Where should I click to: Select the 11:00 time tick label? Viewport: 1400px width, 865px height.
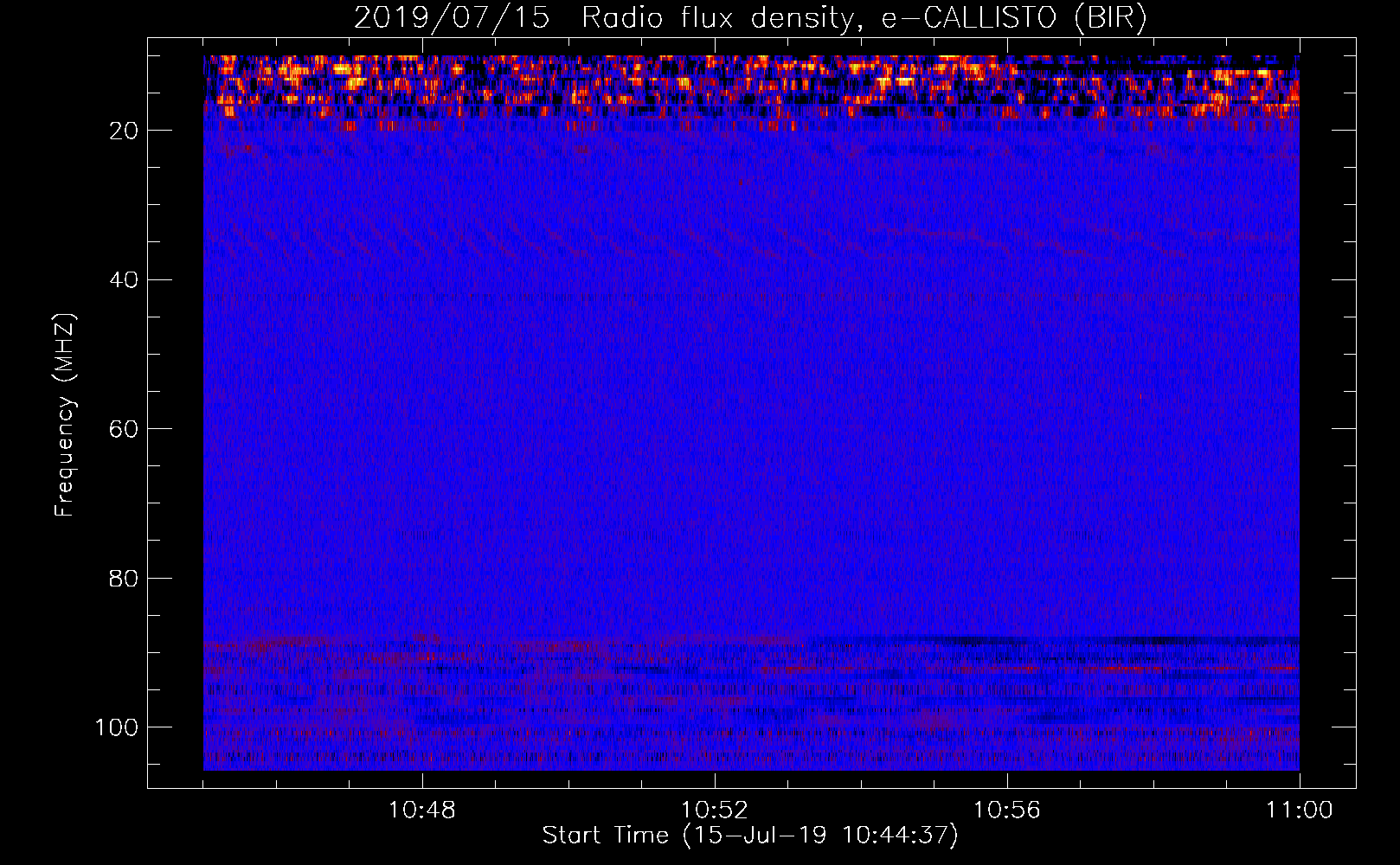pos(1299,811)
